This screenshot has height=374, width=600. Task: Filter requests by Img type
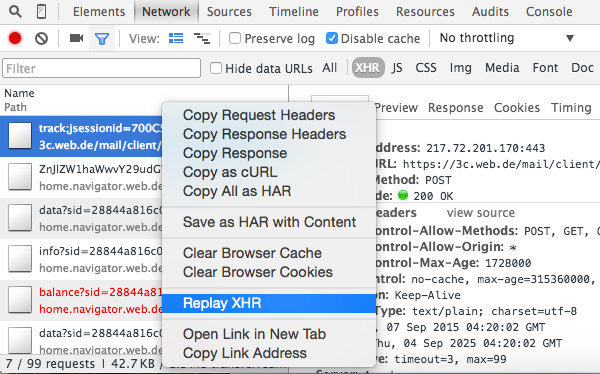pyautogui.click(x=460, y=68)
